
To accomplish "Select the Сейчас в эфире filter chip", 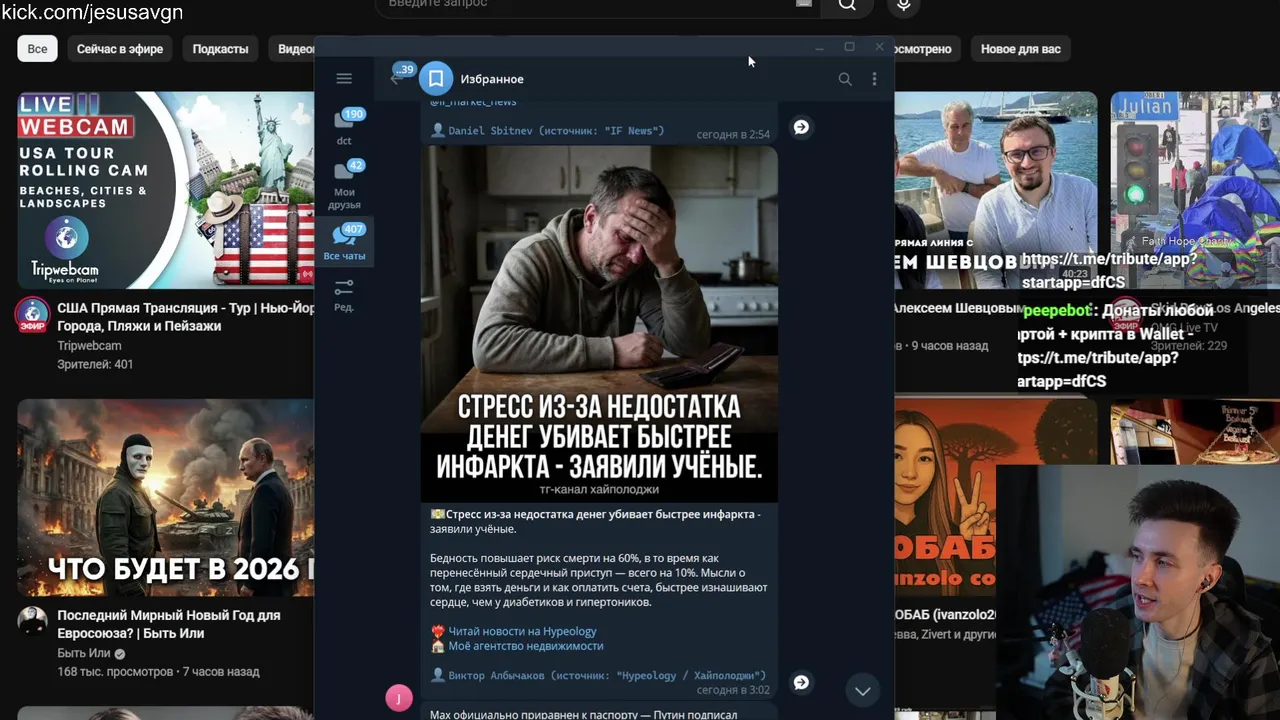I will (120, 49).
